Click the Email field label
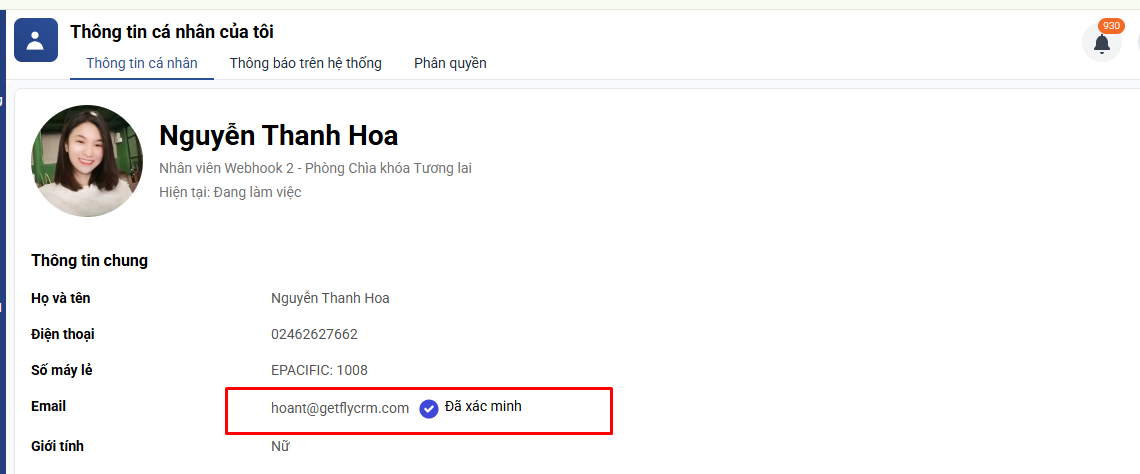This screenshot has height=474, width=1140. pyautogui.click(x=48, y=406)
